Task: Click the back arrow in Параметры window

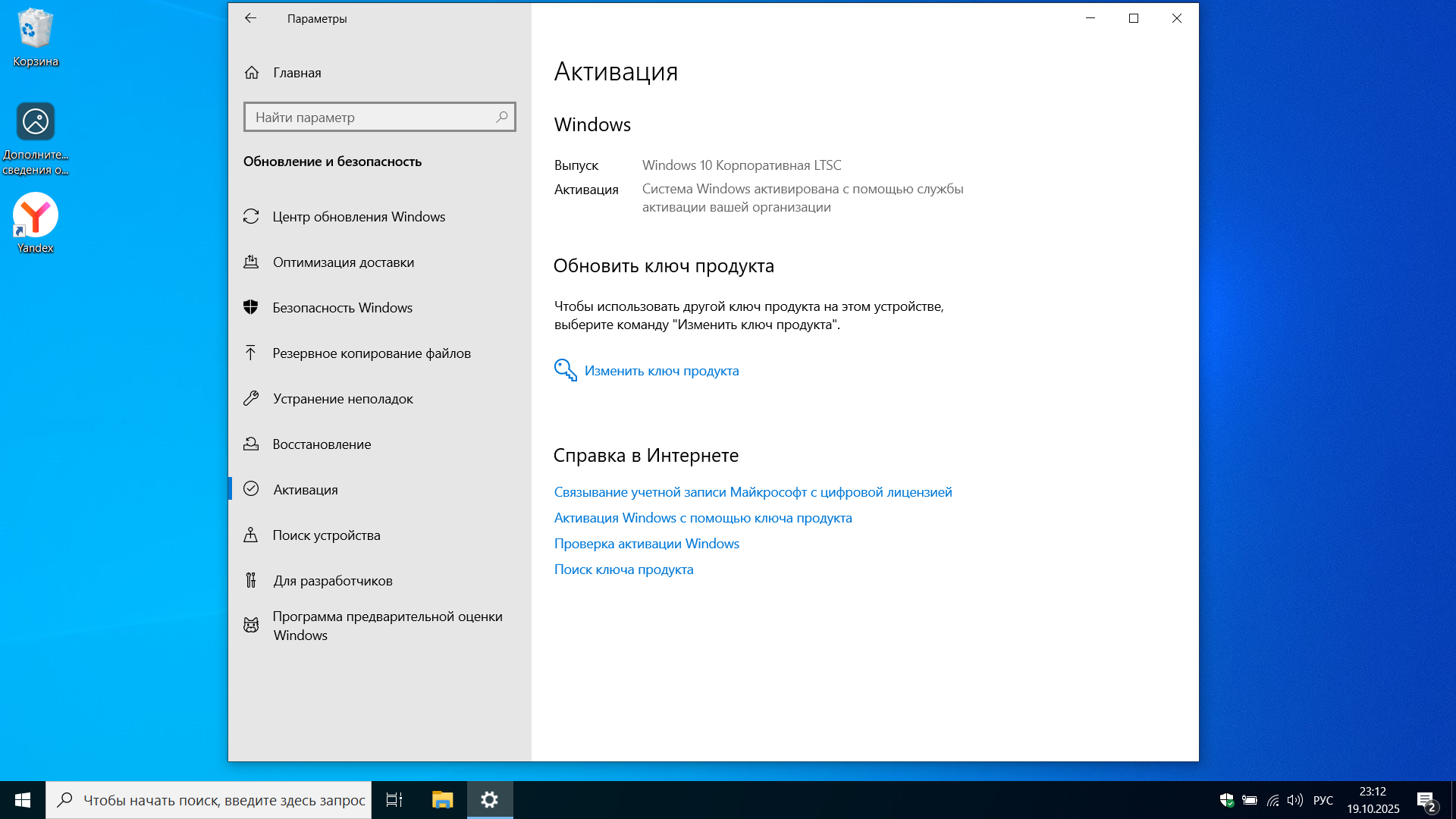Action: 251,18
